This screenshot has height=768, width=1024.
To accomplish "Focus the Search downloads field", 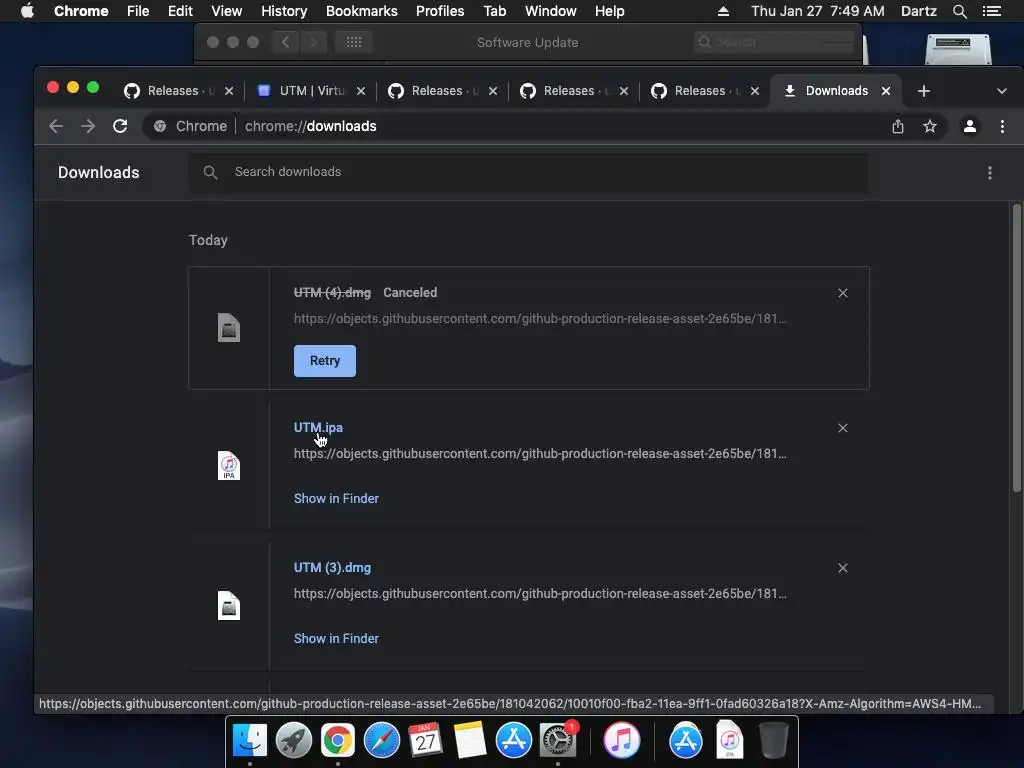I will coord(528,172).
